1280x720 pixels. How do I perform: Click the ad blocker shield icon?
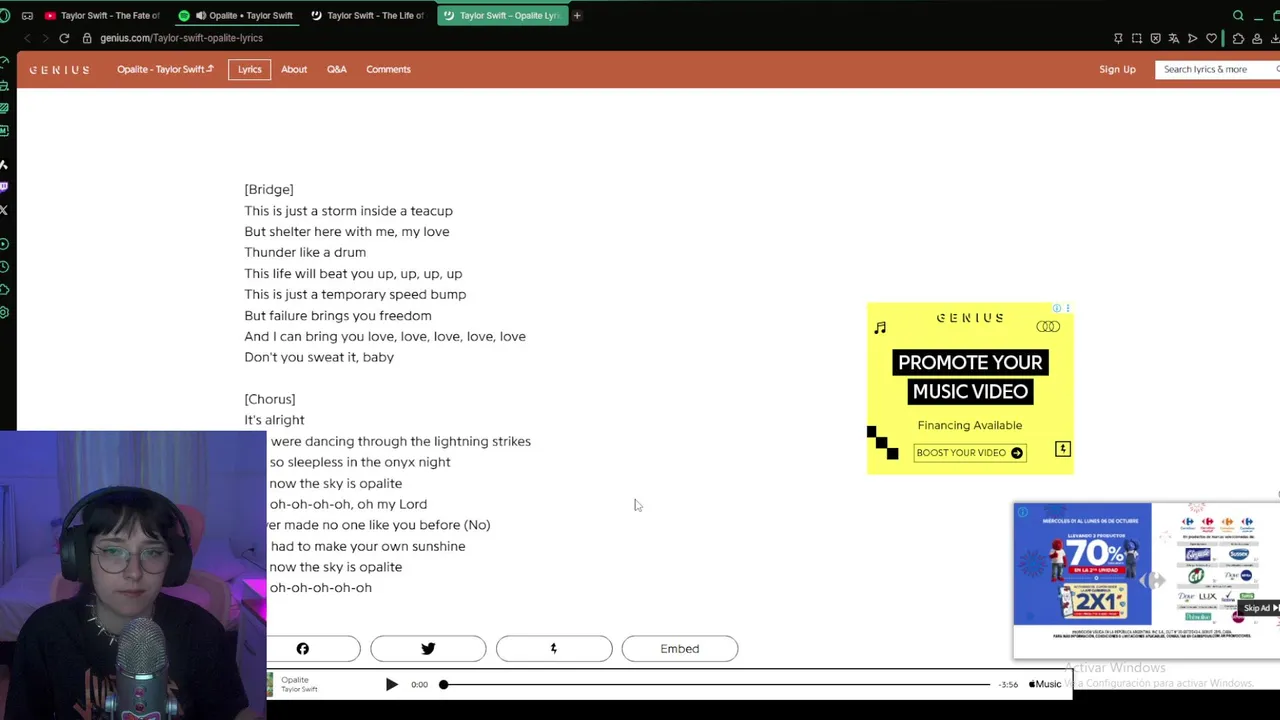[1156, 38]
